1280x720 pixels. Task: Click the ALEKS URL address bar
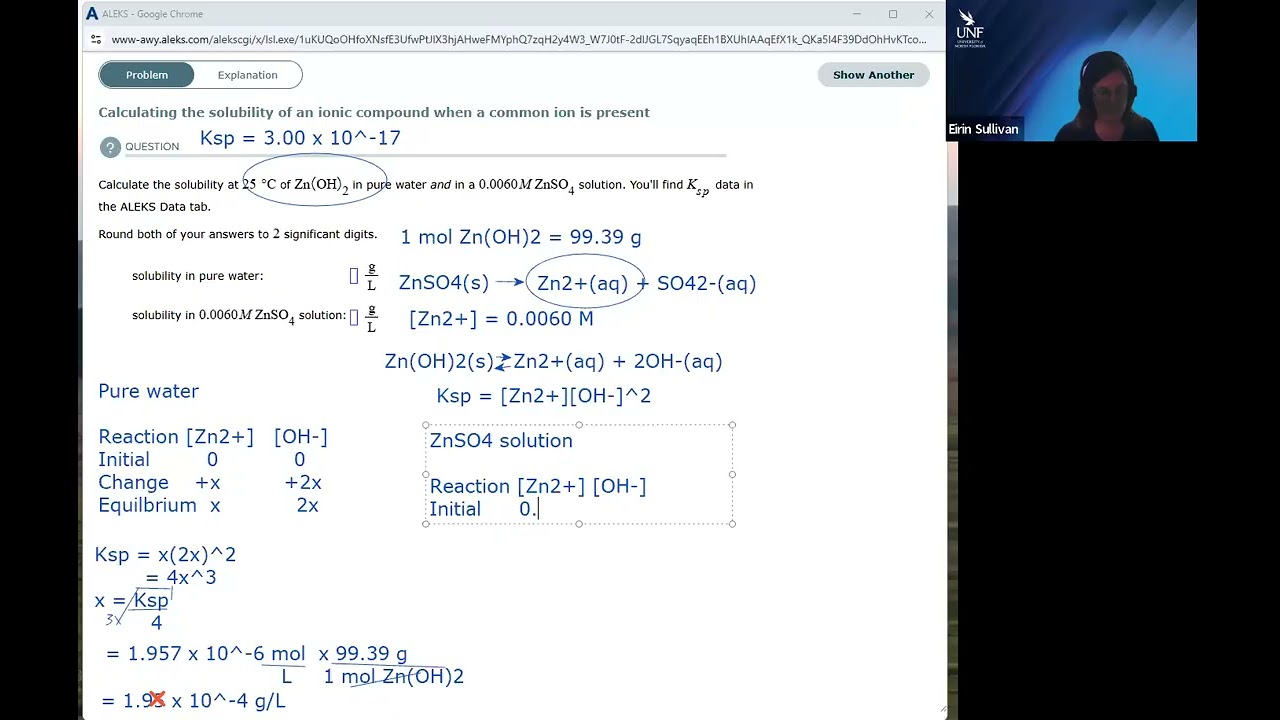click(x=518, y=40)
